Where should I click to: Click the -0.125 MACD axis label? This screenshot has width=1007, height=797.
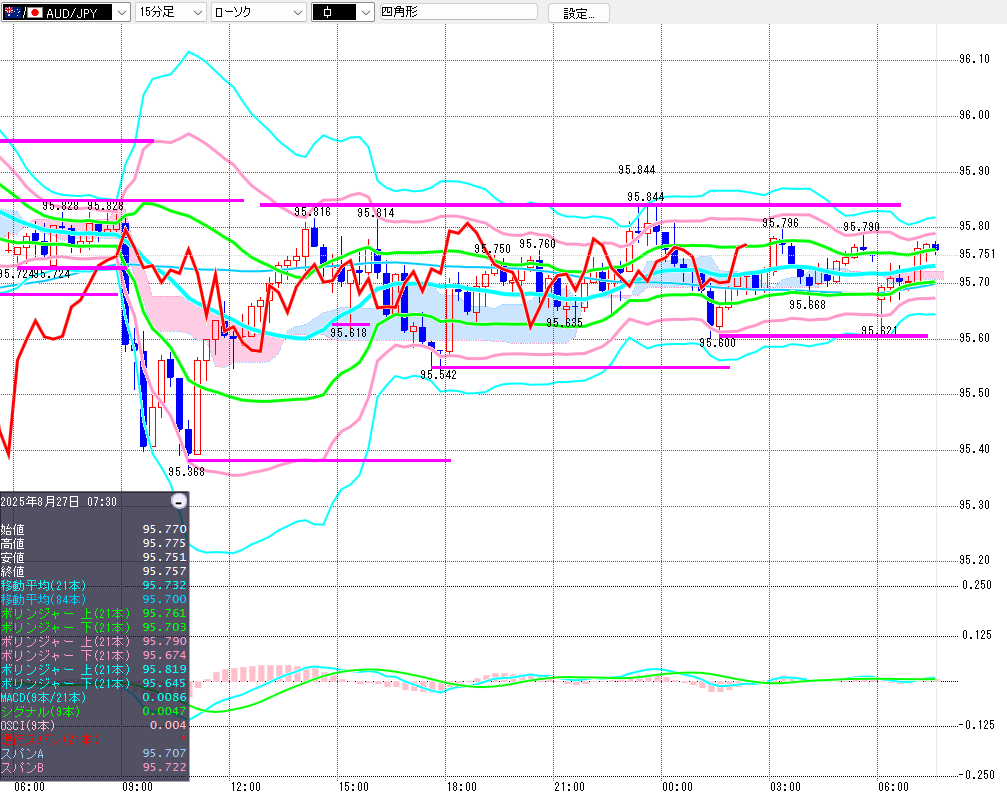click(977, 725)
